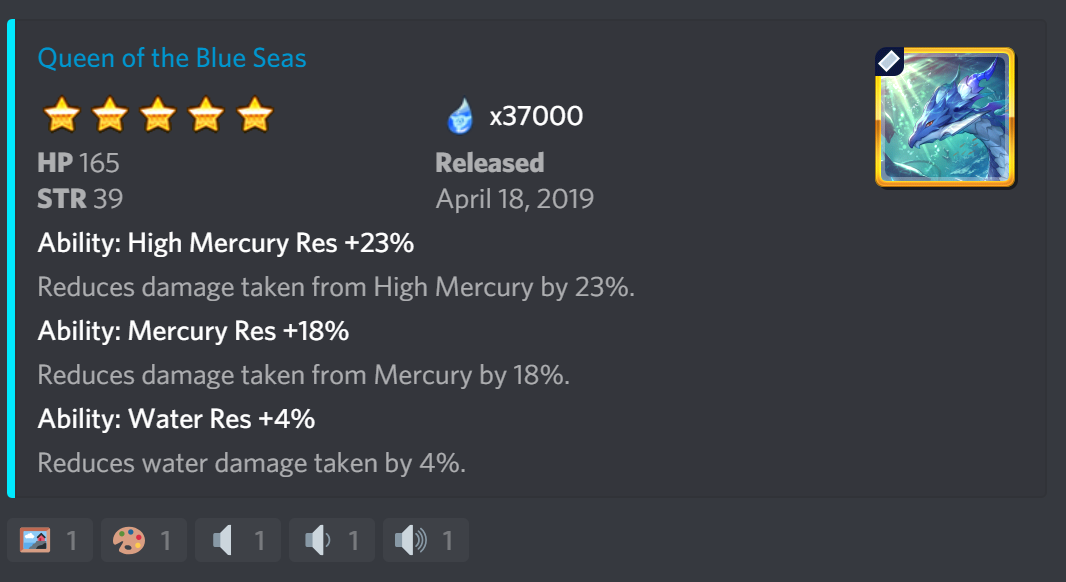Click the diamond badge on the thumbnail
This screenshot has width=1066, height=582.
(889, 62)
